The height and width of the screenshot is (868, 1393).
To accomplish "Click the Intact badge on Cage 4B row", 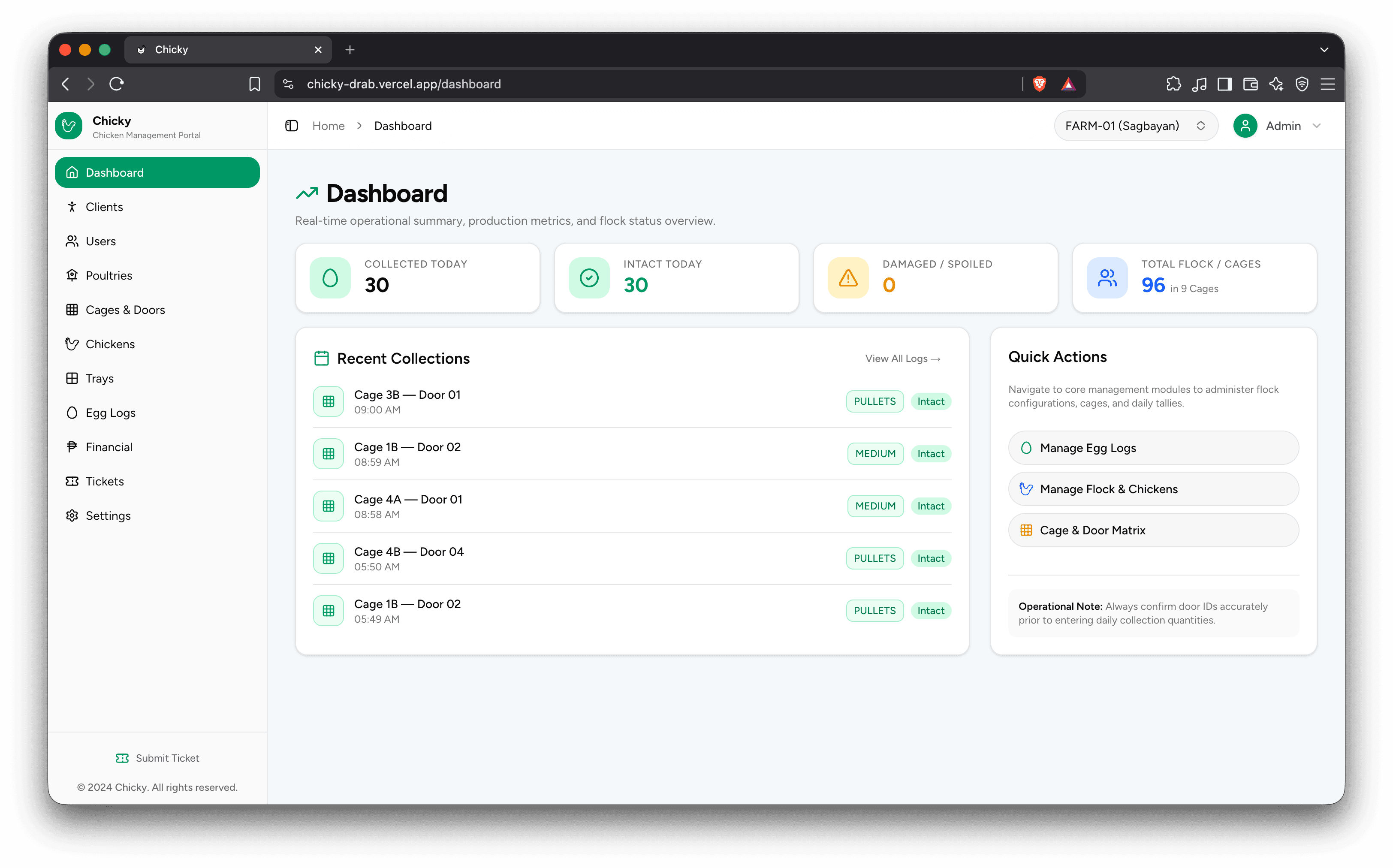I will pos(930,558).
